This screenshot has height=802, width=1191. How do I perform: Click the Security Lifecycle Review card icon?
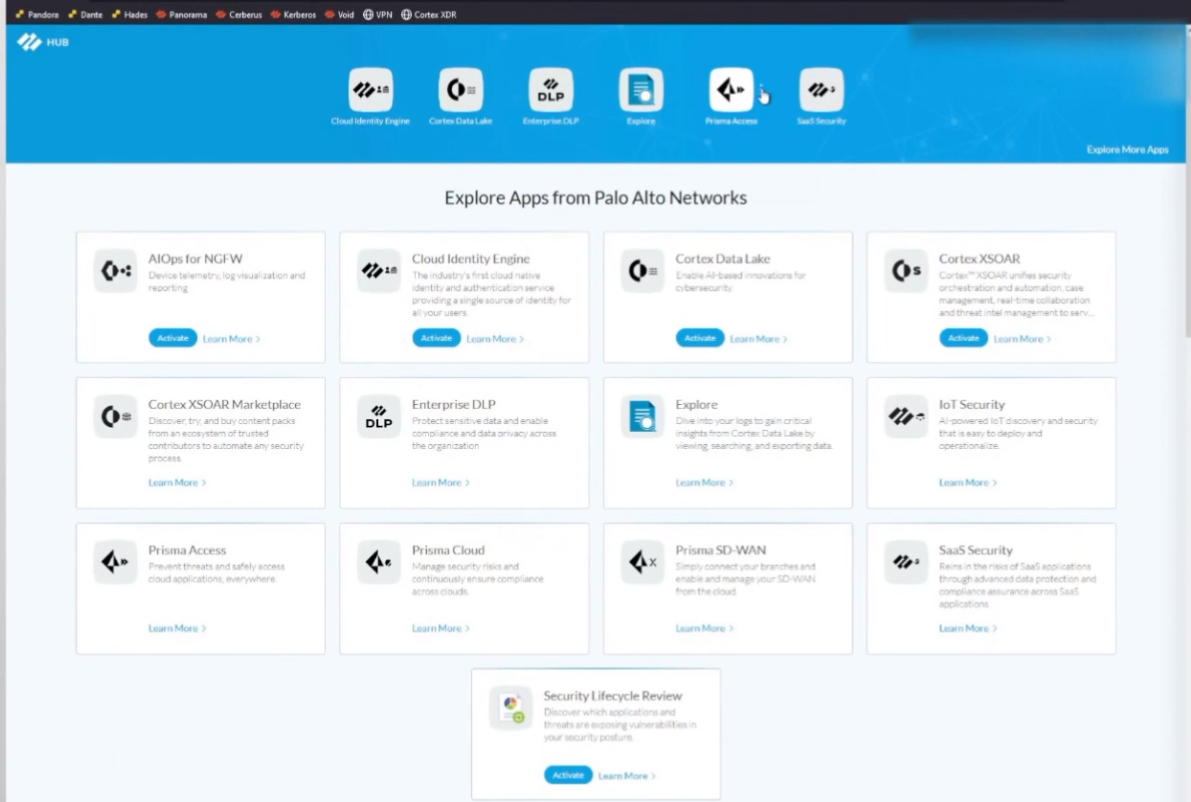[511, 708]
